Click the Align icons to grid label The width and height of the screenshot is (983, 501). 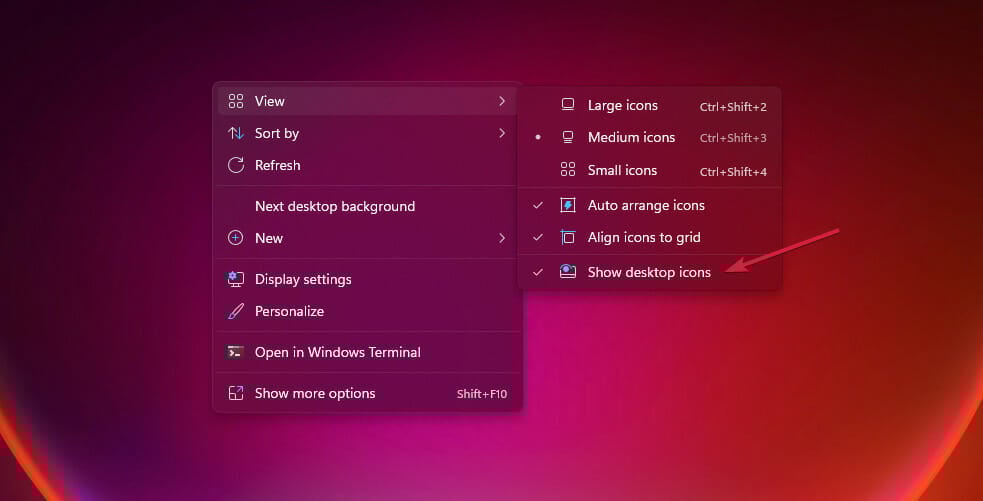pos(644,238)
